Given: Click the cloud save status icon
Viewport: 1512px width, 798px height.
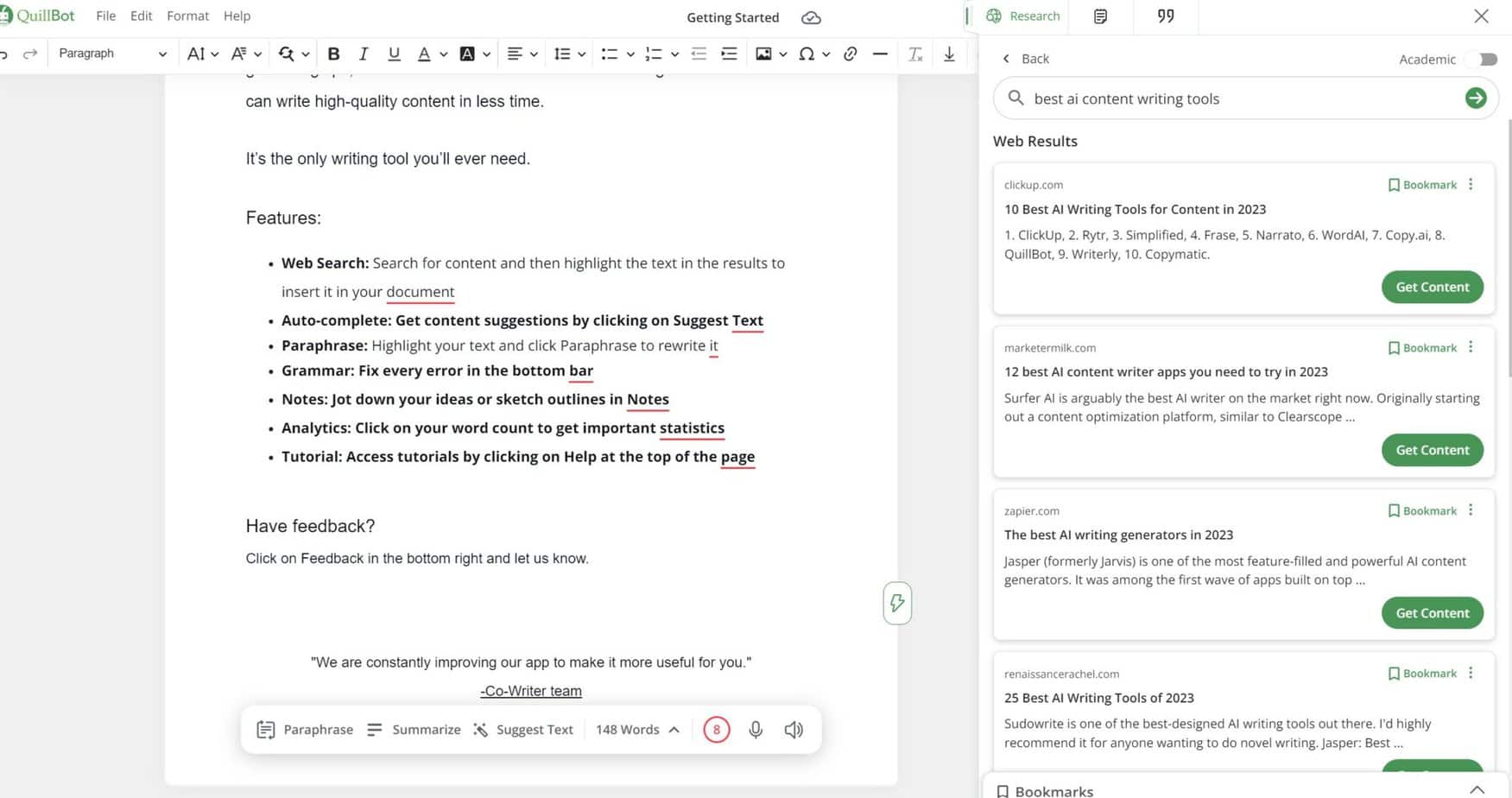Looking at the screenshot, I should 811,17.
